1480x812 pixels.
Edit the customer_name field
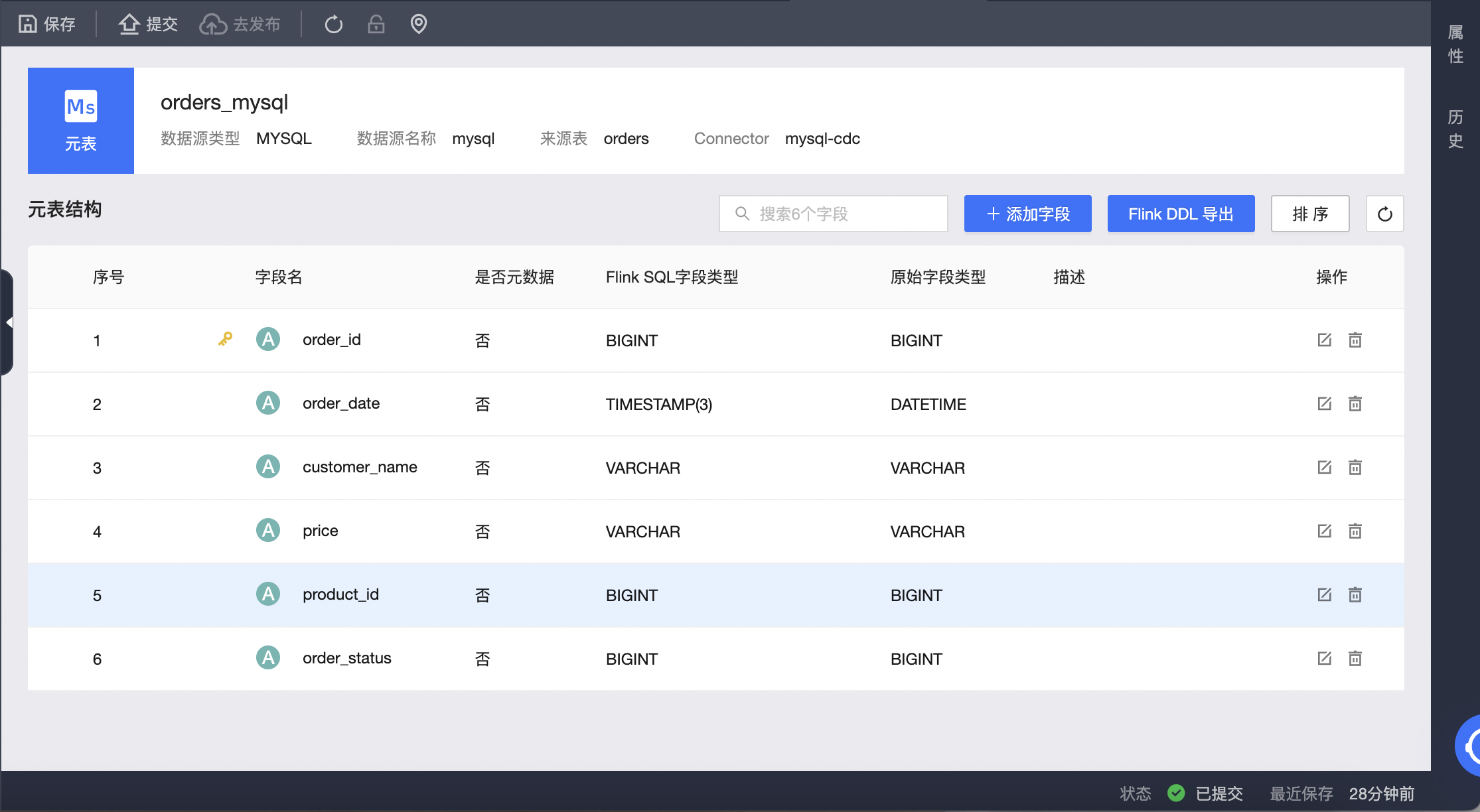(x=1325, y=467)
